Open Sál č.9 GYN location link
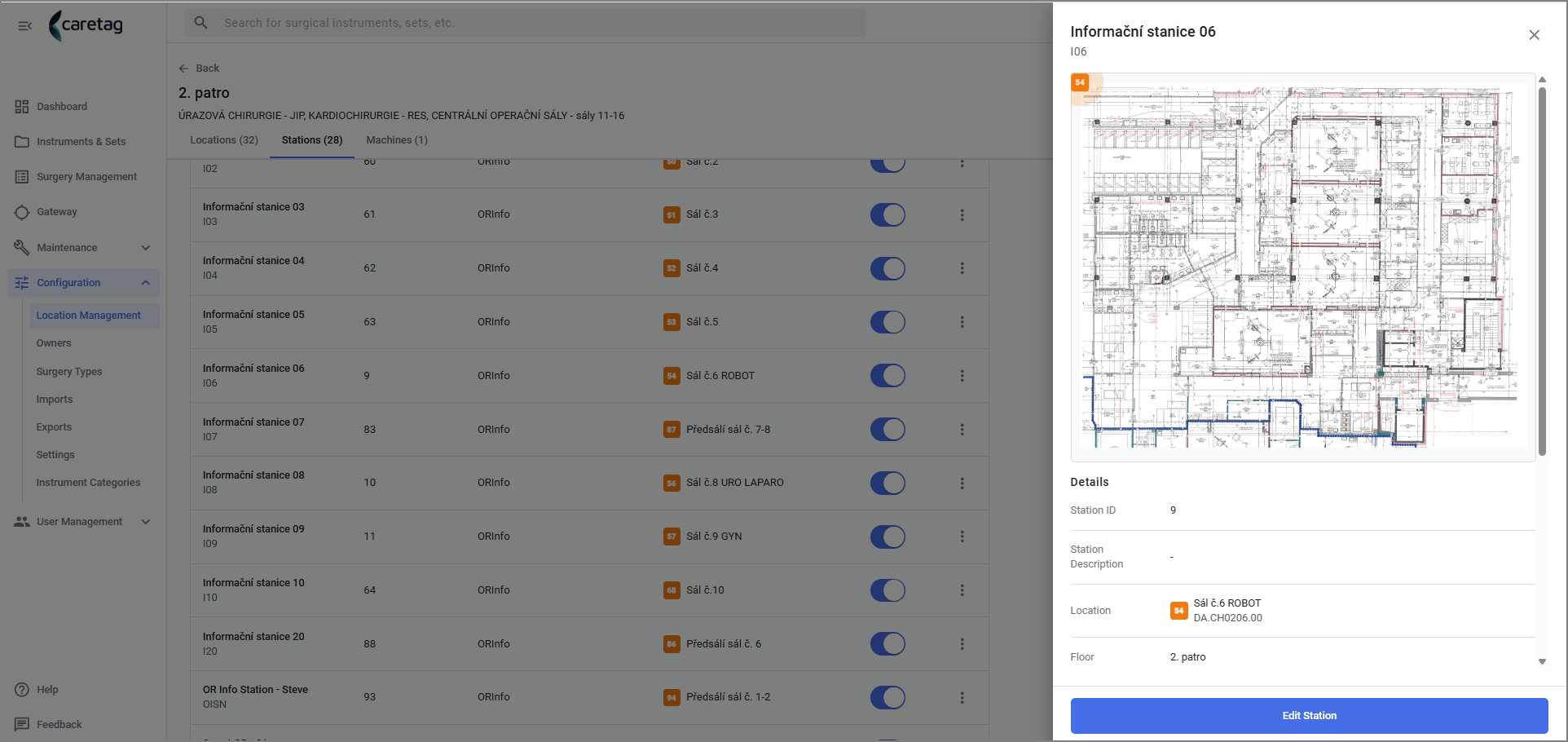Image resolution: width=1568 pixels, height=742 pixels. pos(714,537)
